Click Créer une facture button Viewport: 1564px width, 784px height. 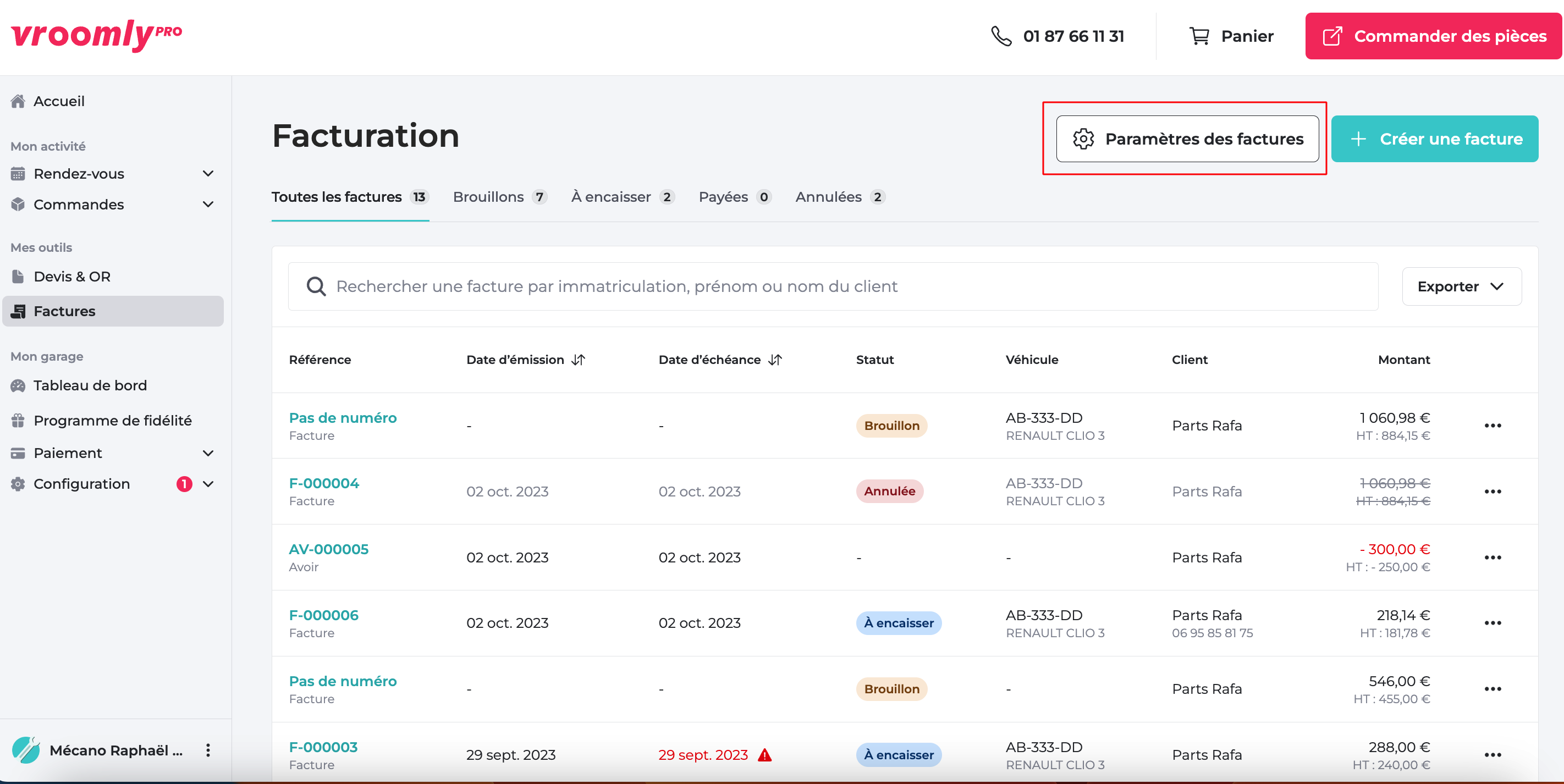1434,139
